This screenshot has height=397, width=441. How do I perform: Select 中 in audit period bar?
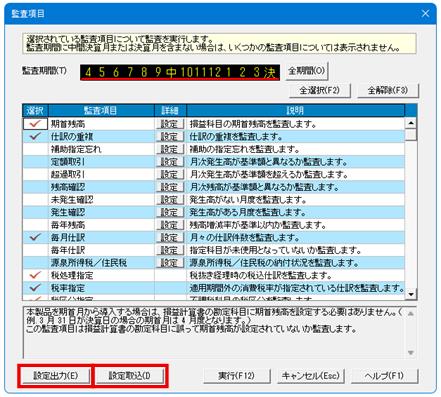click(x=172, y=72)
